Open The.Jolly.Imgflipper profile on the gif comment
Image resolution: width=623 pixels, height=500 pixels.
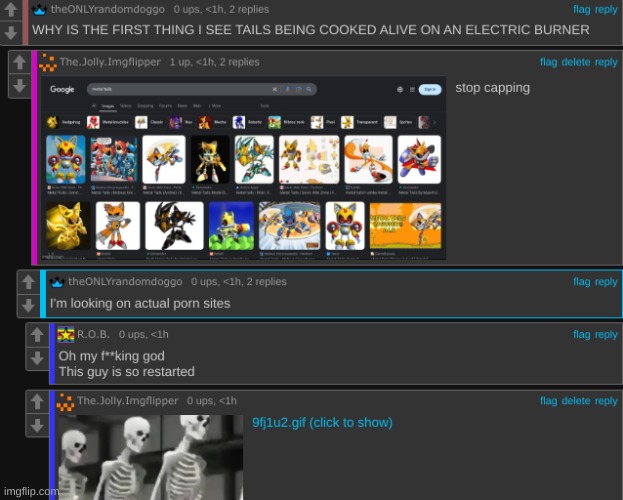(128, 401)
